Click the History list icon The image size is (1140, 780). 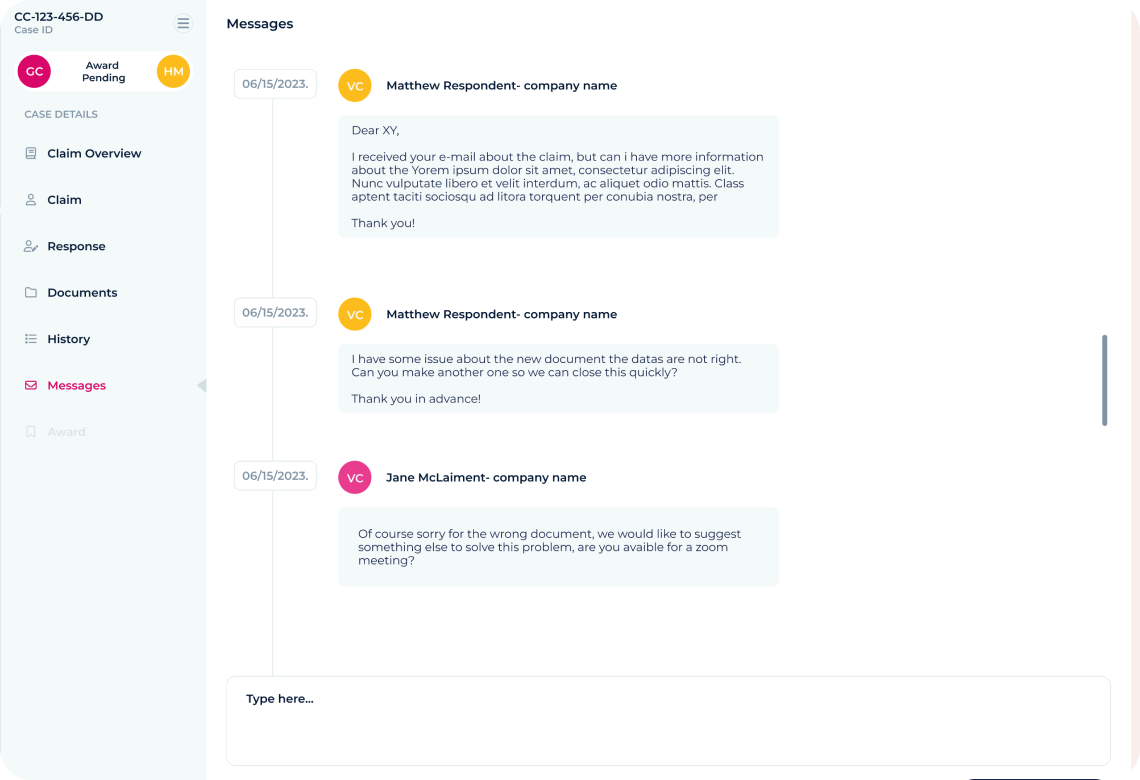[31, 339]
